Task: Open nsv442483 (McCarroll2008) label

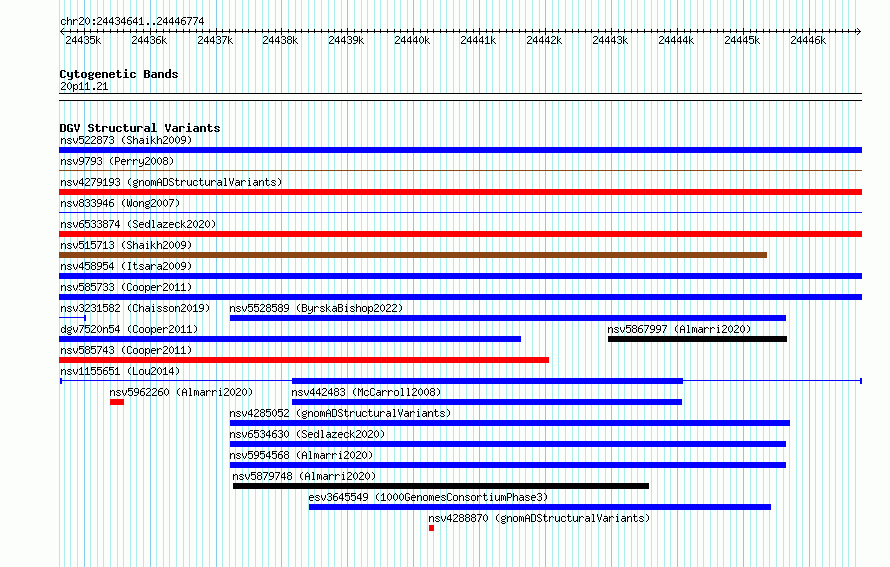Action: click(x=366, y=392)
